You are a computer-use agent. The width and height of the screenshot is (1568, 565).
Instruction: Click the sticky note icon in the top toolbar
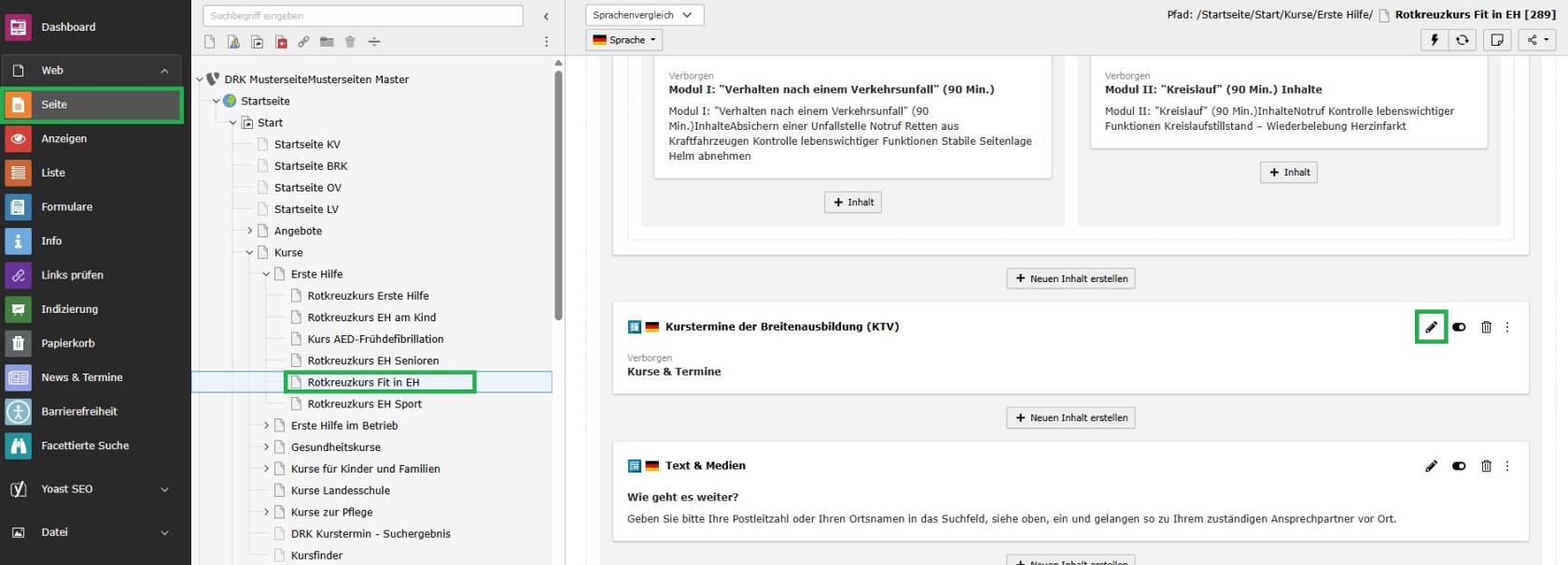point(1497,39)
